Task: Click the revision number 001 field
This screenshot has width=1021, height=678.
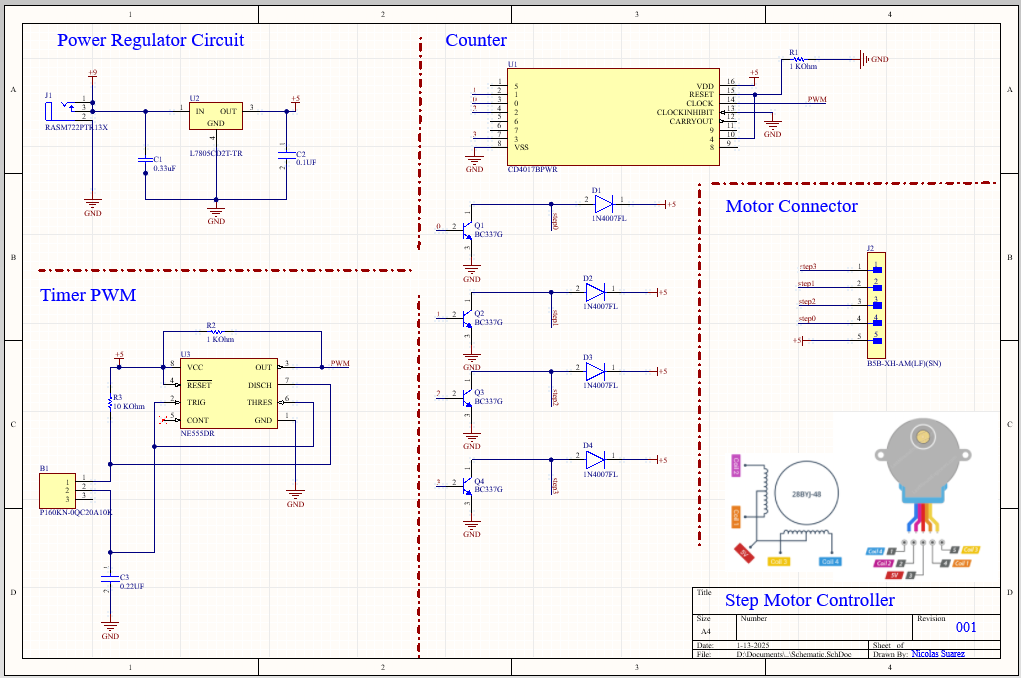Action: (966, 628)
